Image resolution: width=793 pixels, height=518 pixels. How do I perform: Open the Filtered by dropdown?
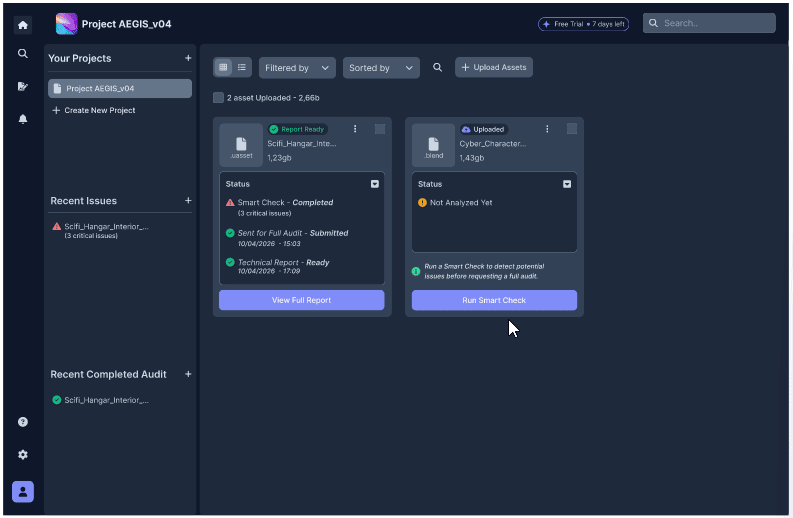click(297, 68)
